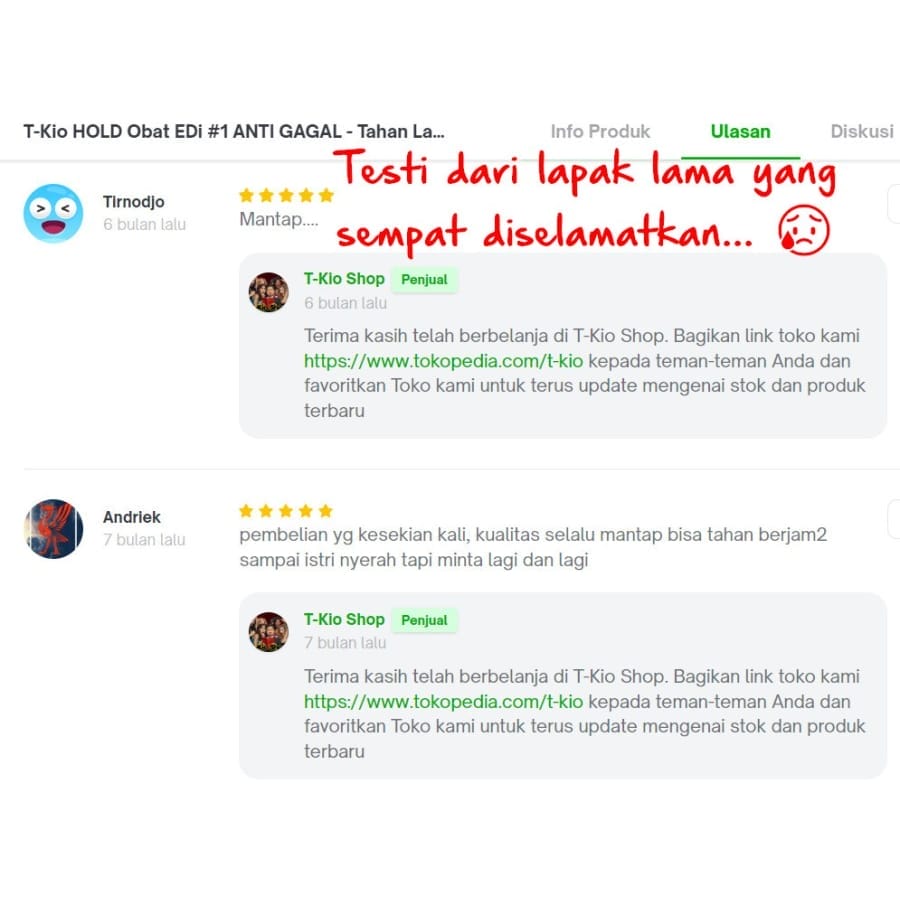Click the red crying emoji sticker
This screenshot has height=900, width=900.
point(804,230)
